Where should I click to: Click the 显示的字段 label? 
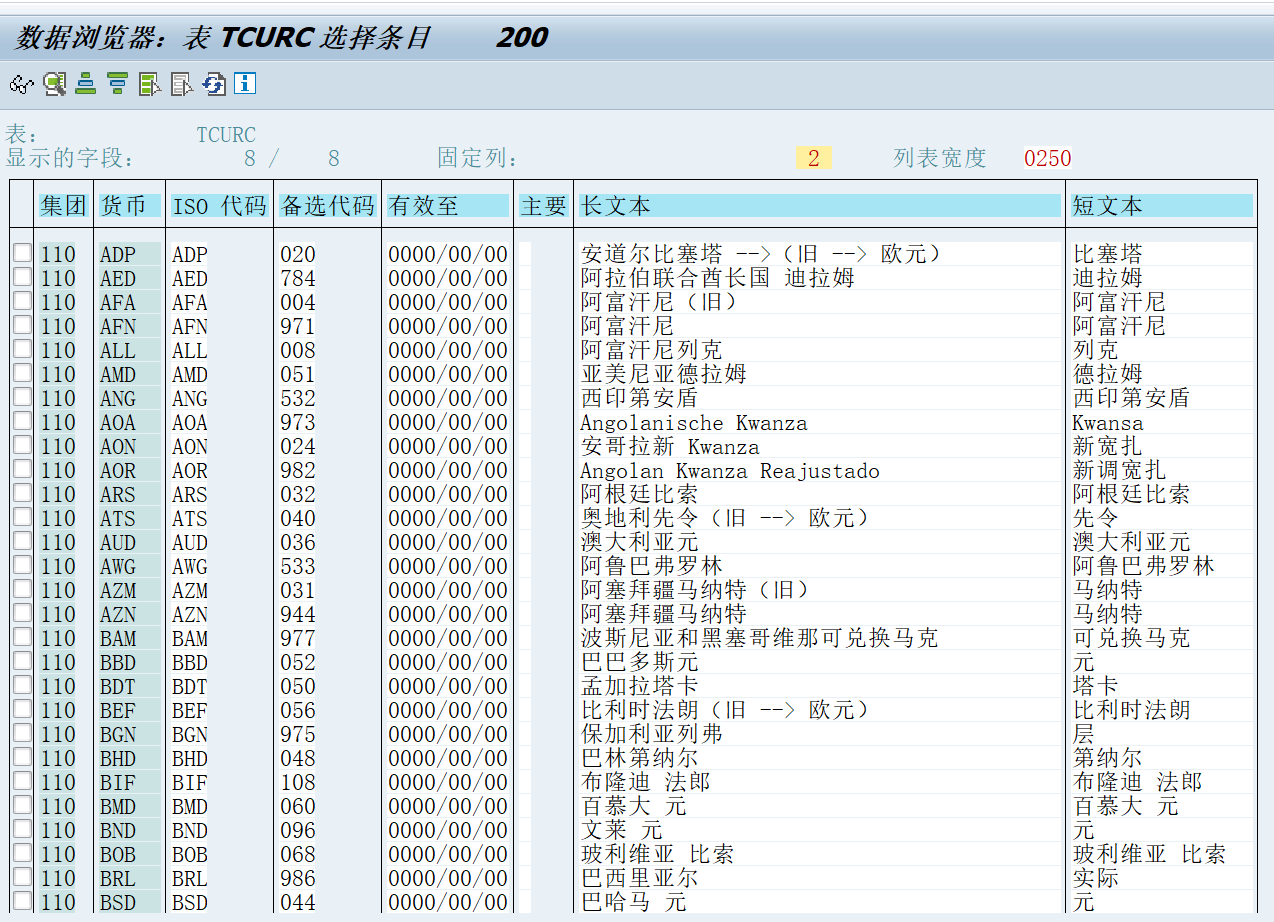pos(69,158)
